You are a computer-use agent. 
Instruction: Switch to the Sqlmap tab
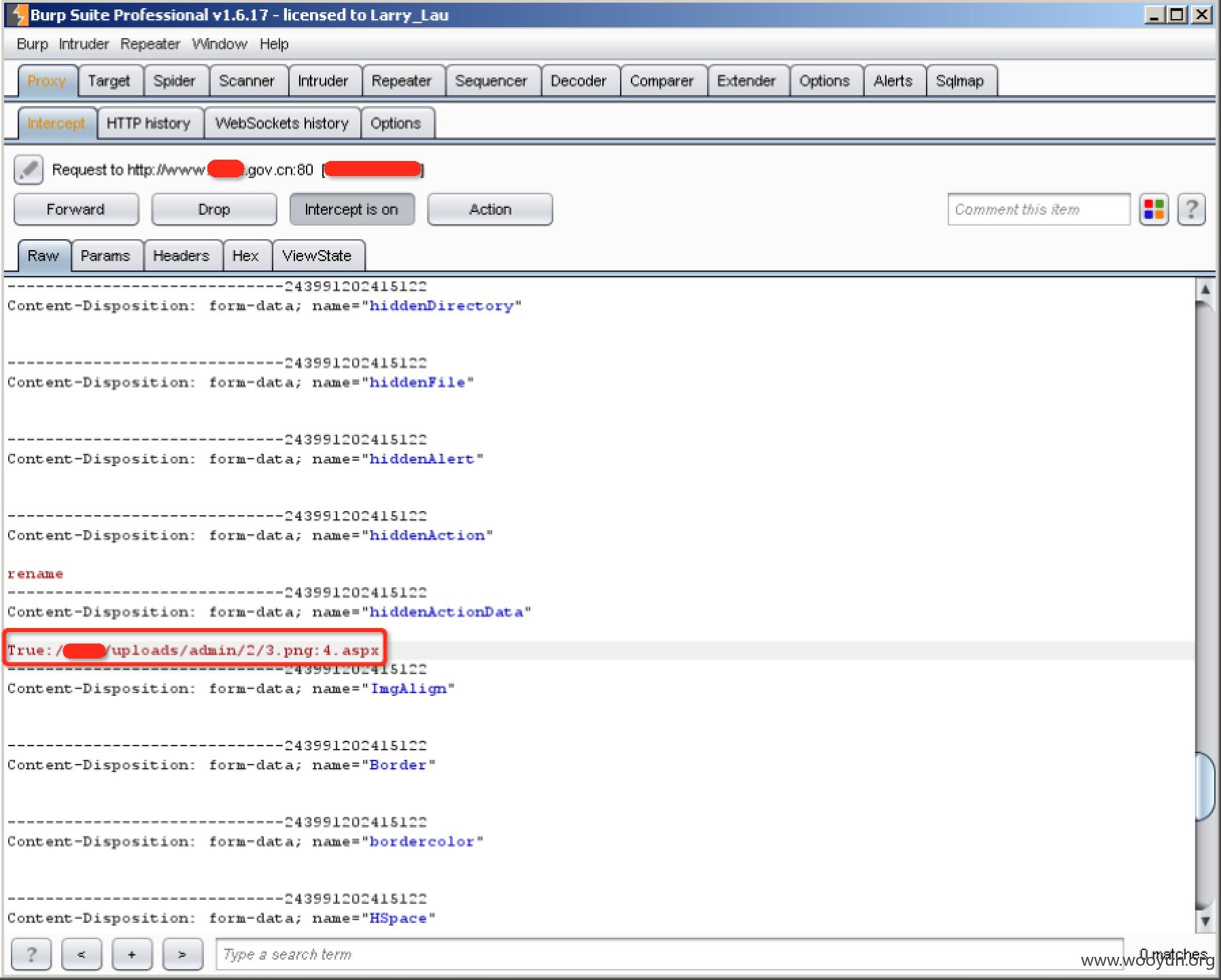point(960,81)
